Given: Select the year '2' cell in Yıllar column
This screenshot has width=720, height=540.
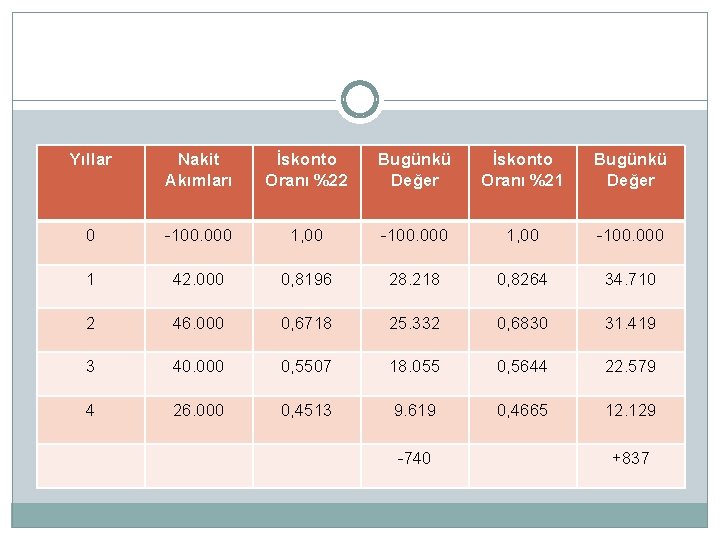Looking at the screenshot, I should pos(90,330).
